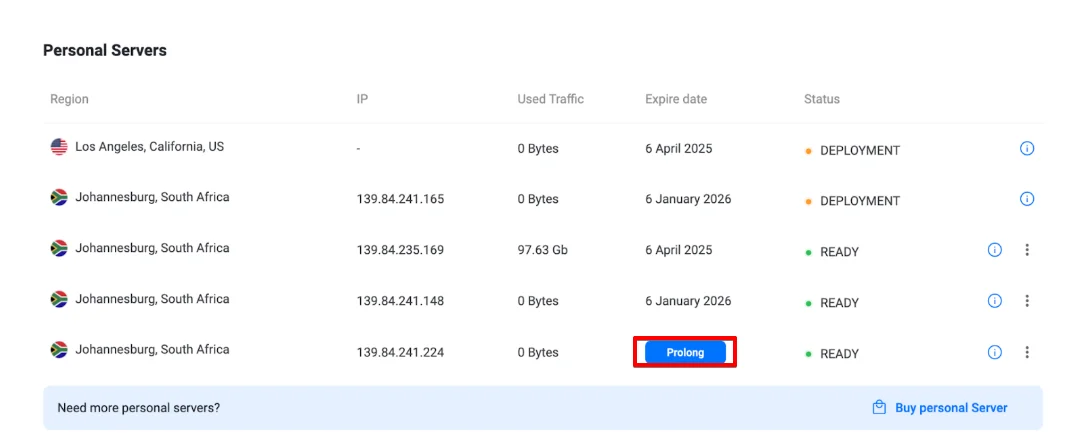Click the shopping bag icon
Viewport: 1078px width, 446px height.
coord(879,408)
